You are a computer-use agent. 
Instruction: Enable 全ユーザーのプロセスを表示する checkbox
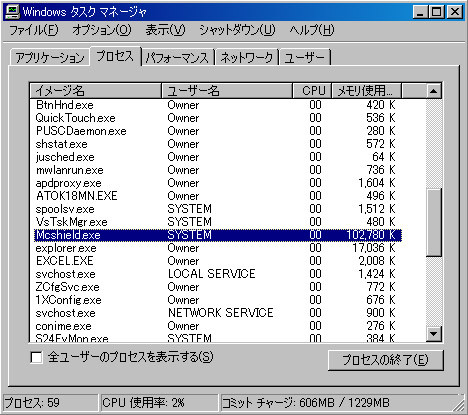(x=36, y=357)
